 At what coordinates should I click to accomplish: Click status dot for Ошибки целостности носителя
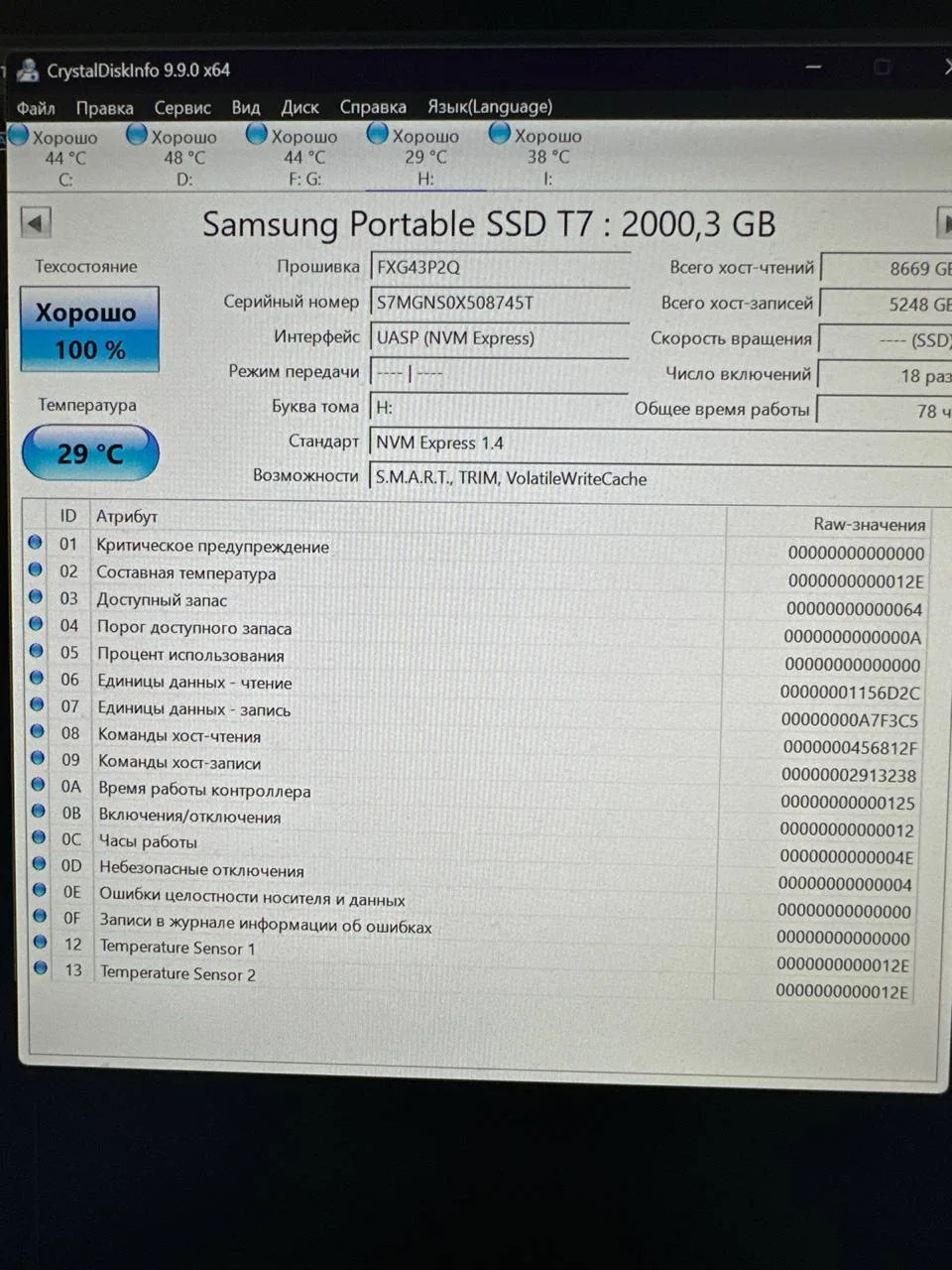40,890
